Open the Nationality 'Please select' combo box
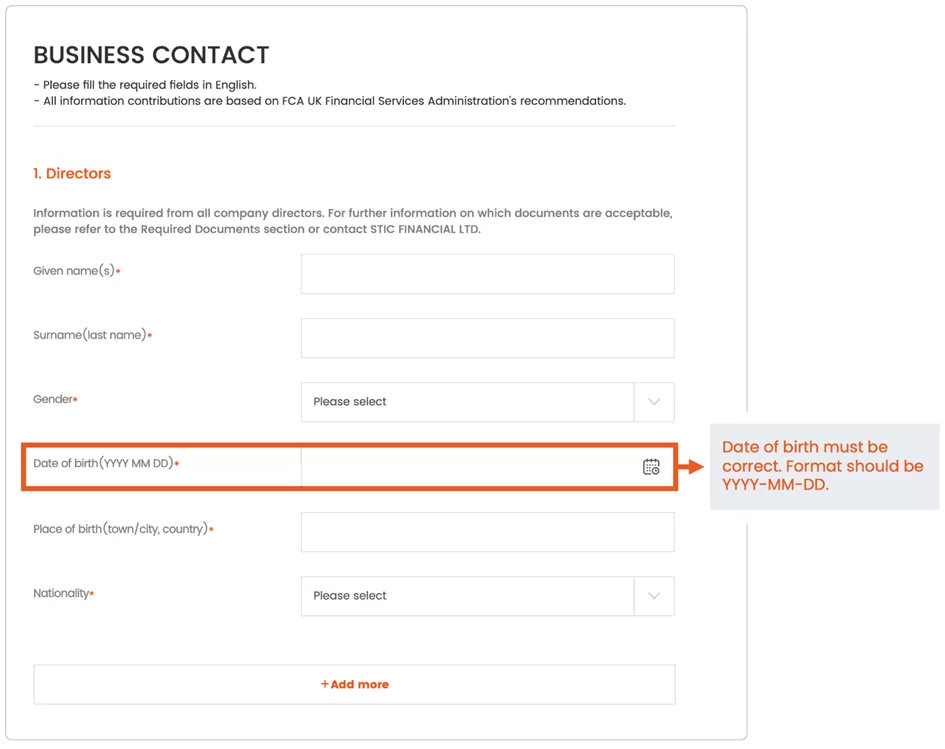 click(488, 596)
